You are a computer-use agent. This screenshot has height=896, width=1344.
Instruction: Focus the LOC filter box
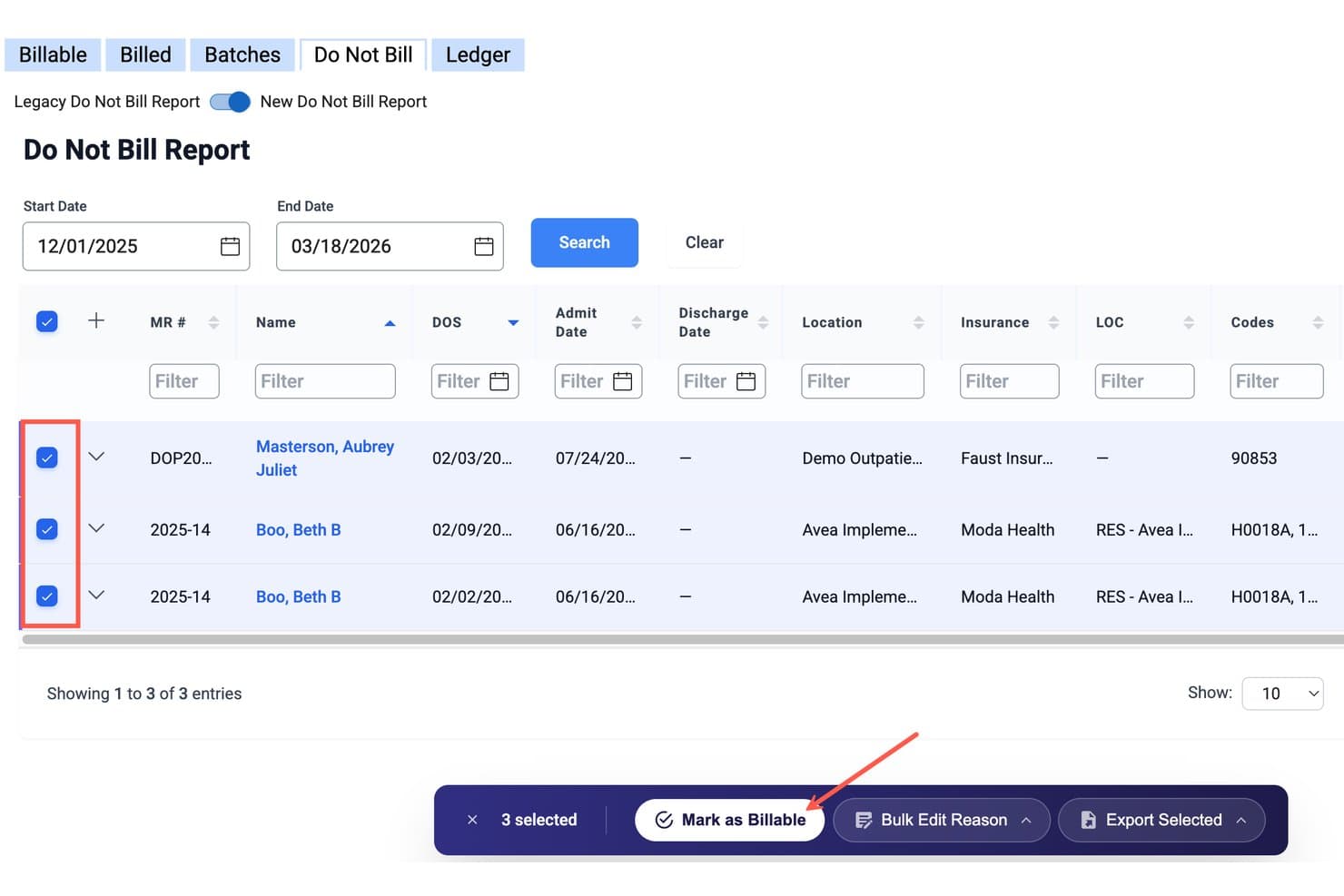(x=1144, y=381)
